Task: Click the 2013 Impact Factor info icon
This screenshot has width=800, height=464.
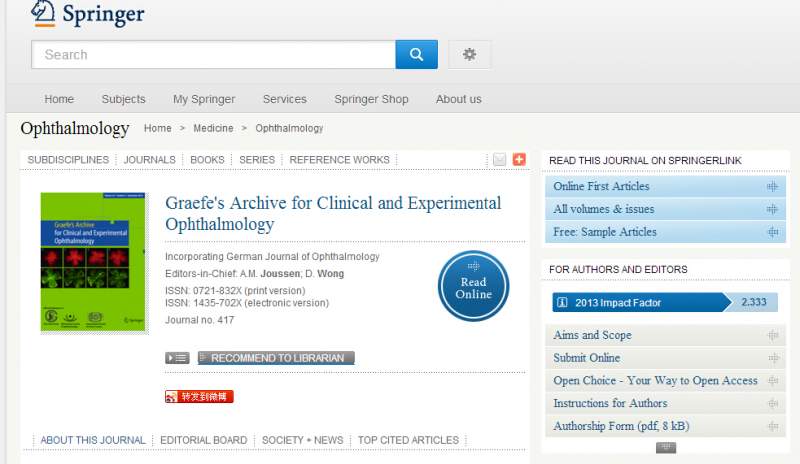Action: [562, 303]
